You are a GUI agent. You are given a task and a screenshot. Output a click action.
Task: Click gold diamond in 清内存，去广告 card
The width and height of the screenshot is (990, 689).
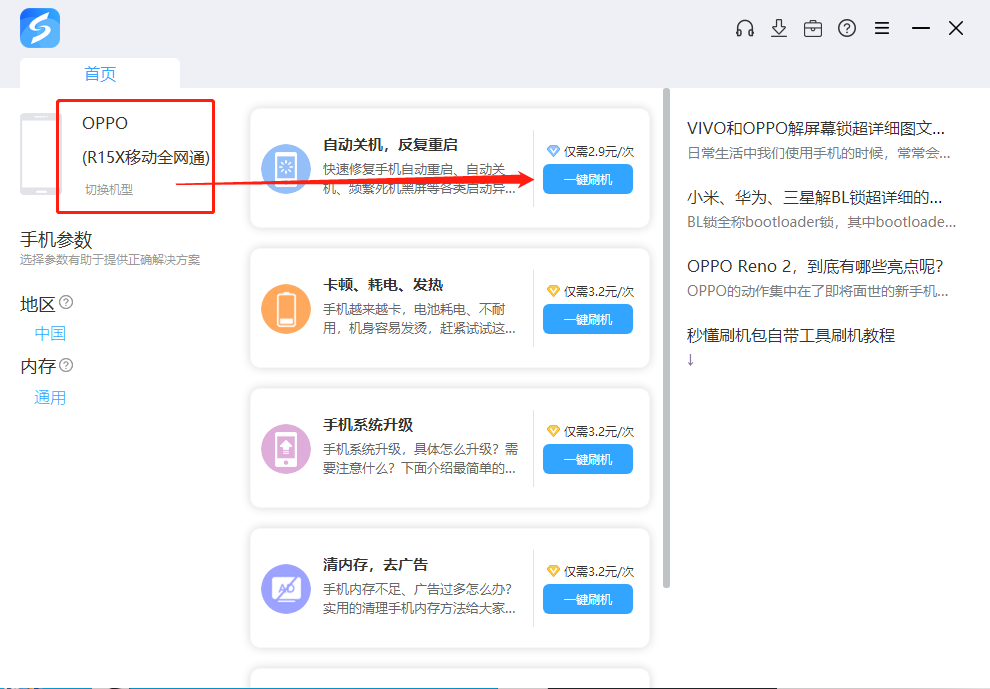[x=553, y=571]
